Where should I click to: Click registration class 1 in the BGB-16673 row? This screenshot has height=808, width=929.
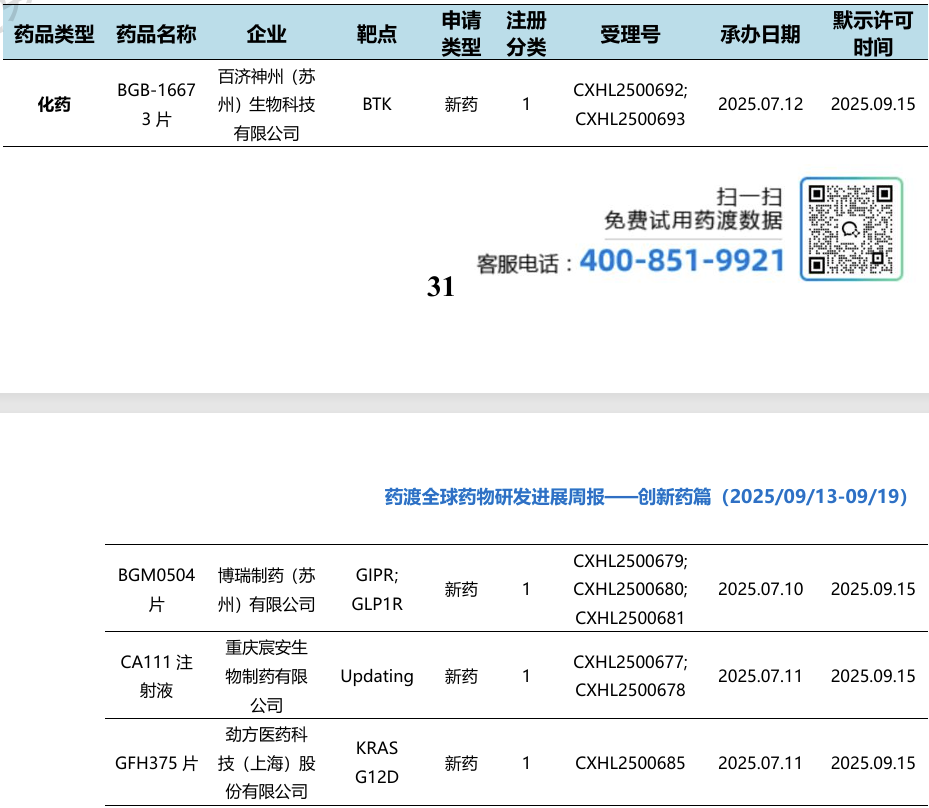pyautogui.click(x=526, y=104)
